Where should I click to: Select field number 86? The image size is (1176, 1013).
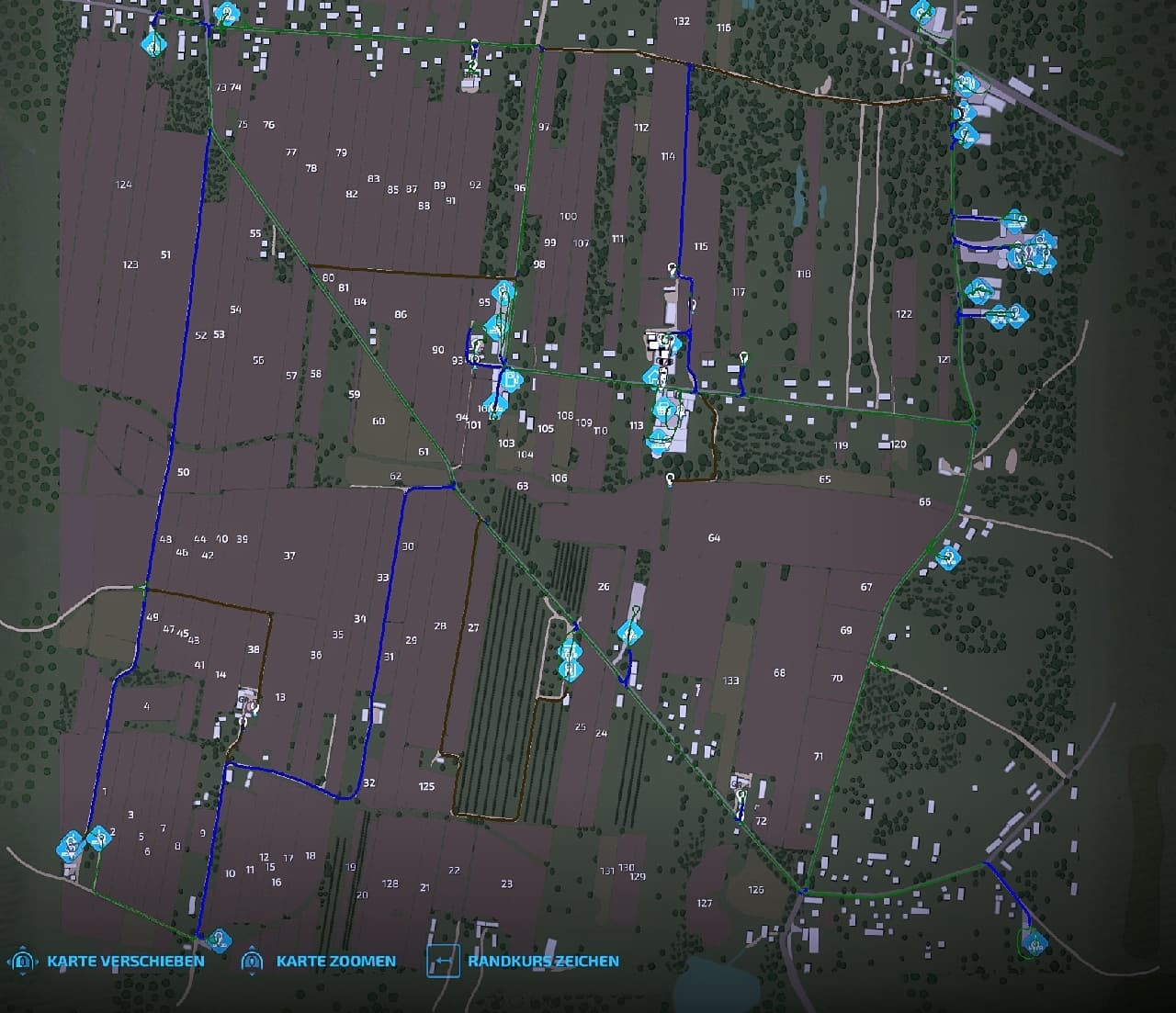[x=401, y=314]
